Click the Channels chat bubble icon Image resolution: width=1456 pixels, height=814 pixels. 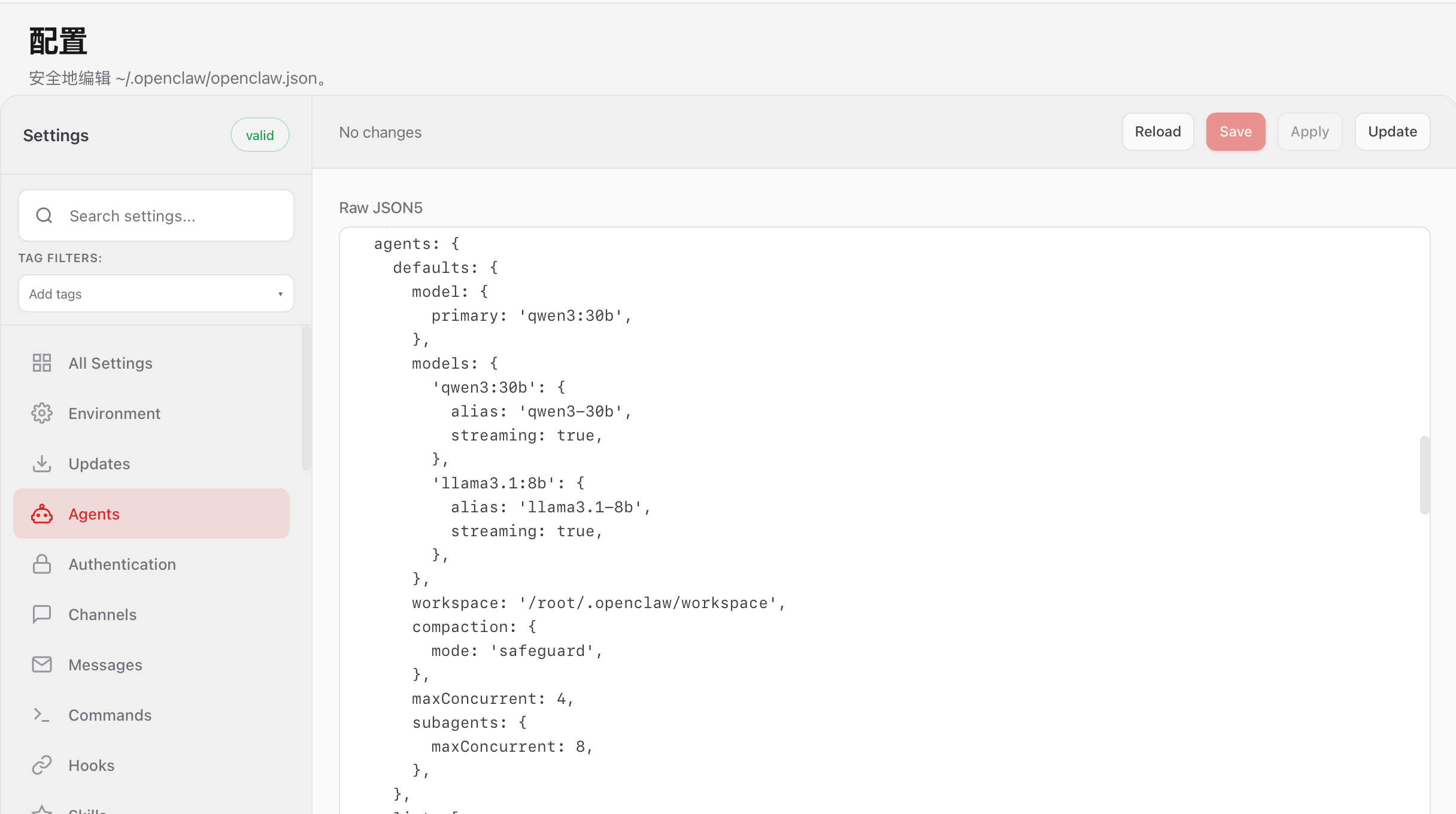(x=42, y=614)
